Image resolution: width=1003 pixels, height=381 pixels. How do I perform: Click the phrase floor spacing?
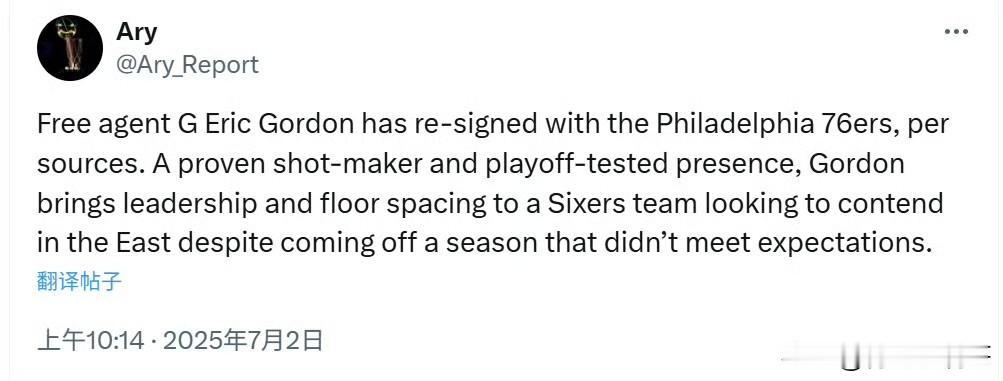381,205
